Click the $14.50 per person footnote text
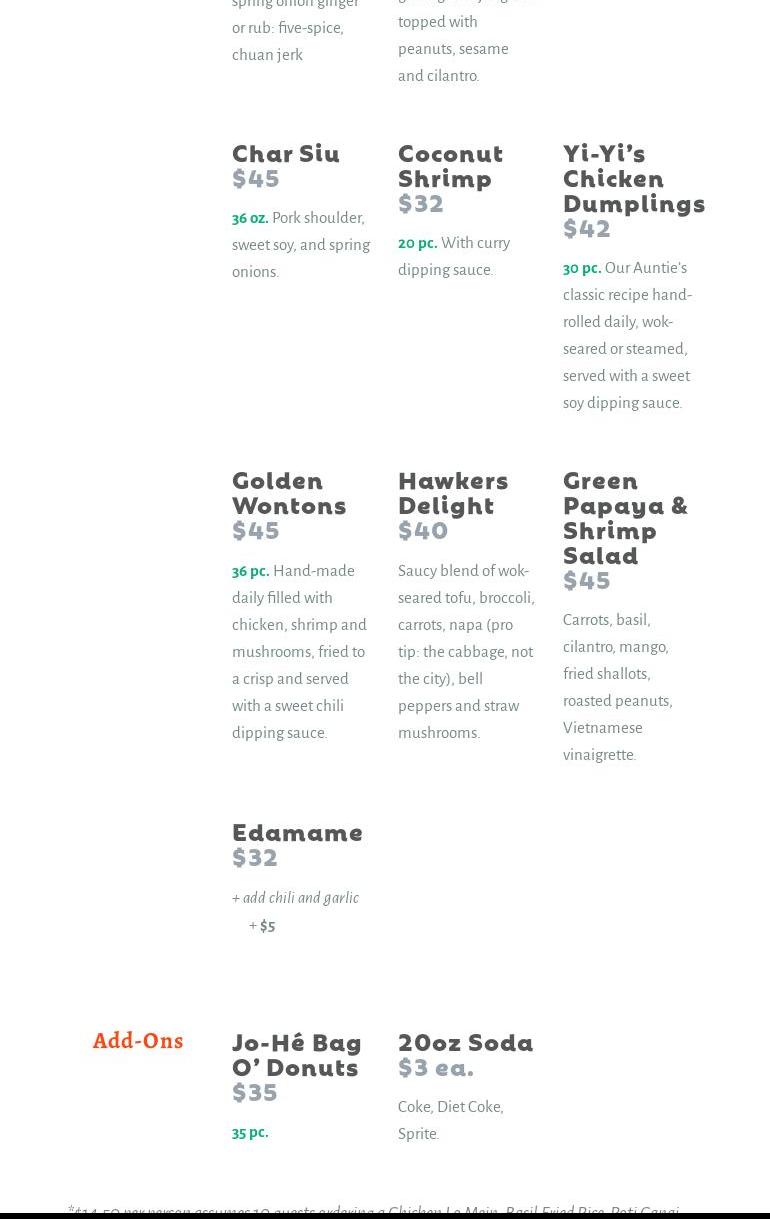This screenshot has width=770, height=1219. point(373,1211)
